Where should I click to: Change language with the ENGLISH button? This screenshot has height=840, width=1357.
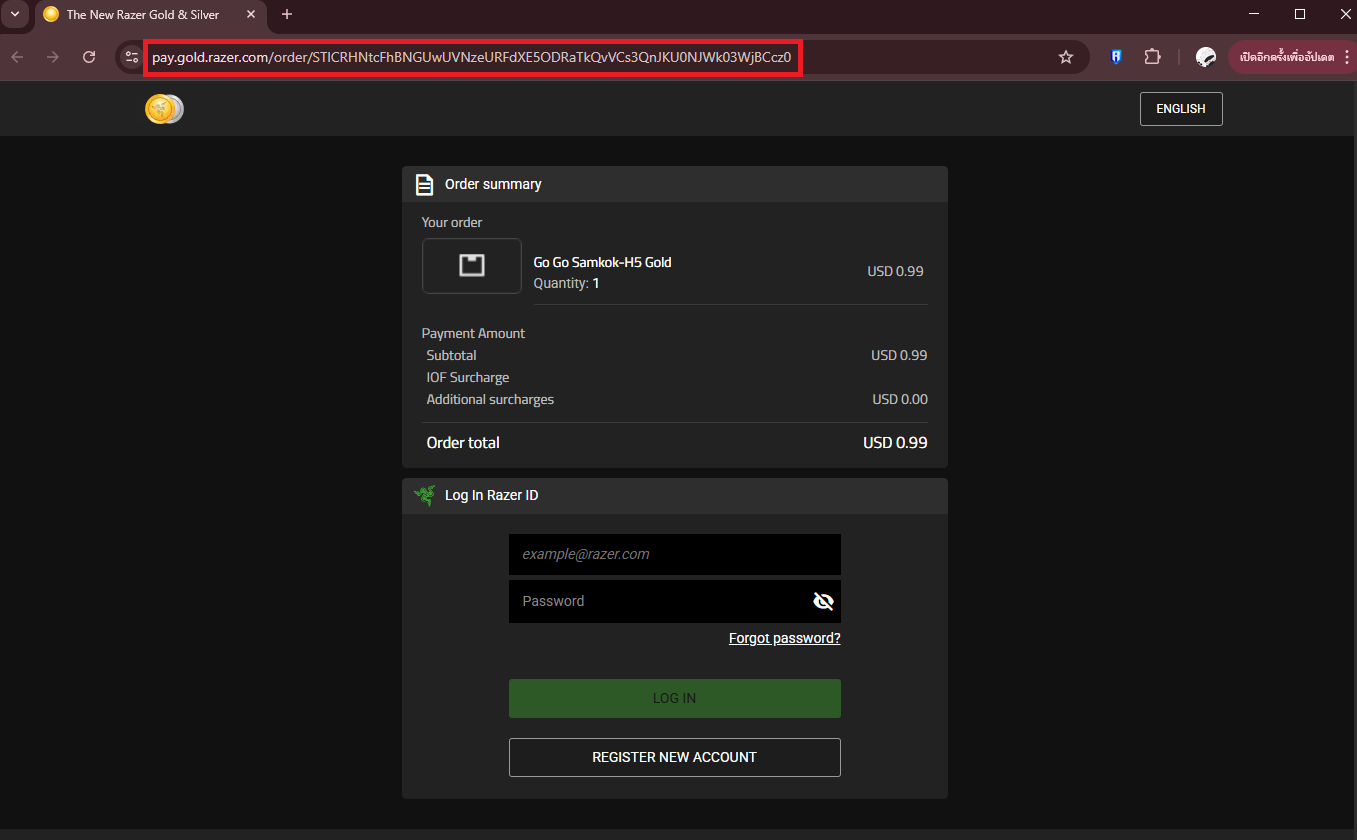coord(1181,109)
